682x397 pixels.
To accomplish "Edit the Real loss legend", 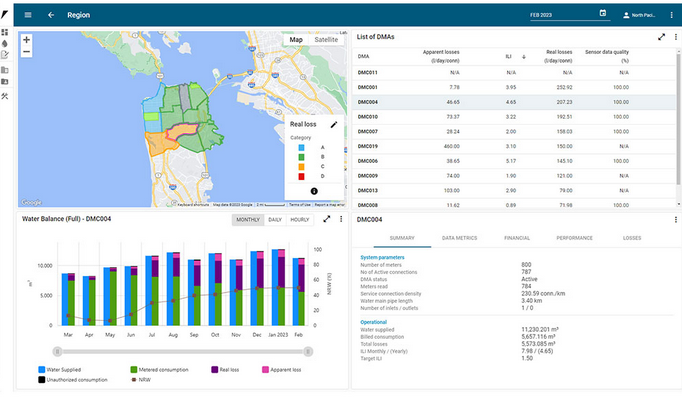I will [x=334, y=125].
